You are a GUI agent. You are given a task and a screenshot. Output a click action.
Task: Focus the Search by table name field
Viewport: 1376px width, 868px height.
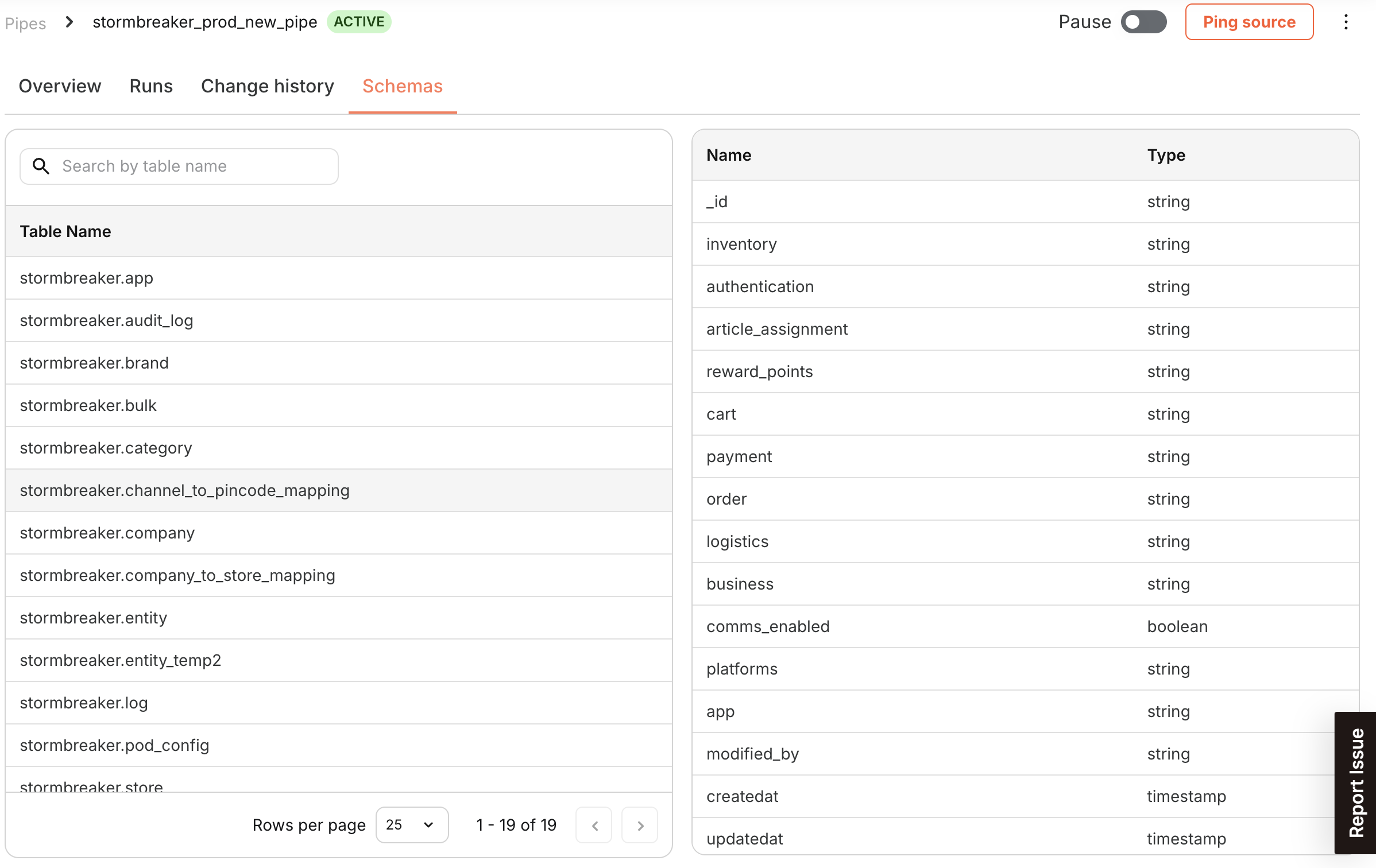(x=179, y=166)
